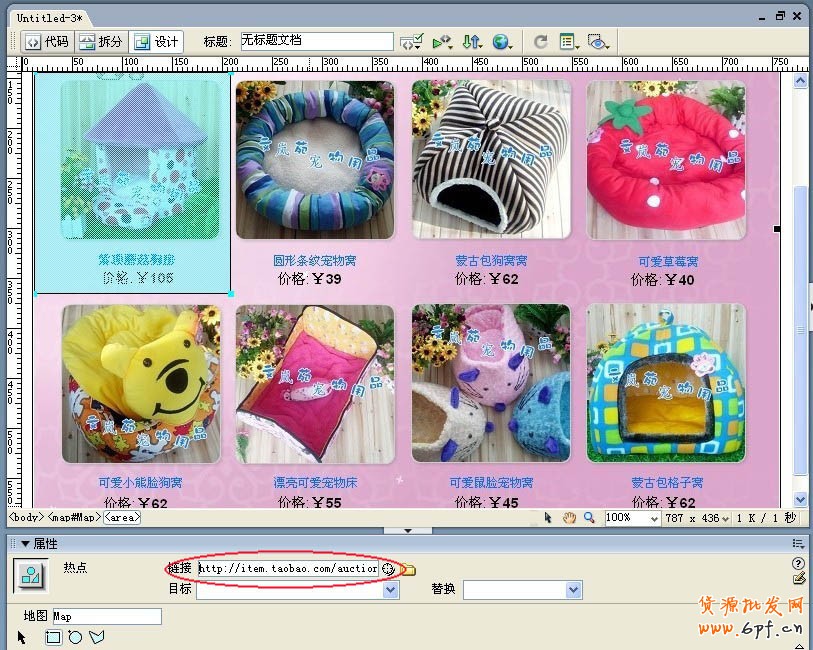Select the rectangle hotspot tool
This screenshot has width=813, height=650.
pyautogui.click(x=54, y=637)
